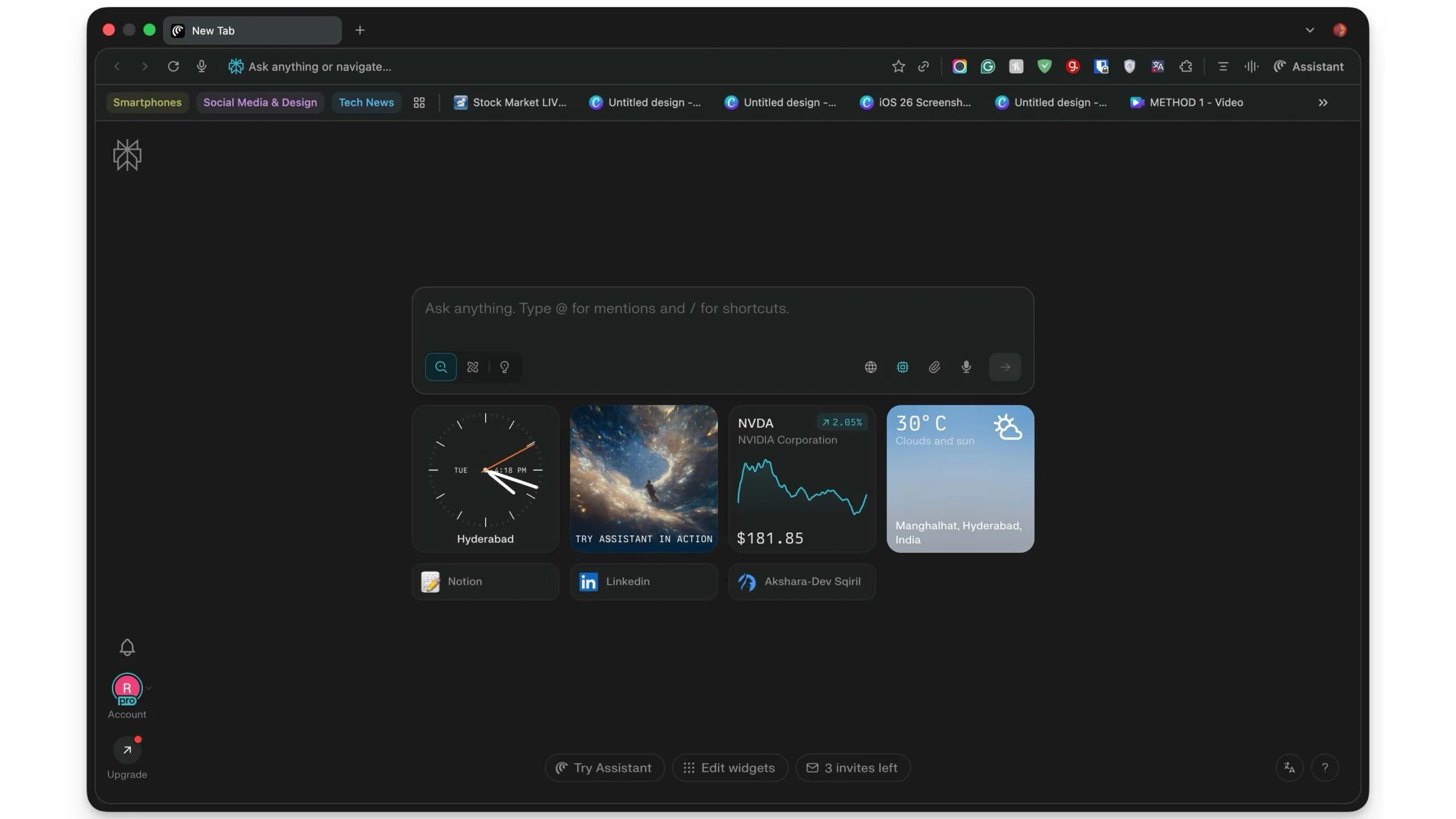The width and height of the screenshot is (1456, 819).
Task: Open the Tech News bookmark folder
Action: (x=366, y=102)
